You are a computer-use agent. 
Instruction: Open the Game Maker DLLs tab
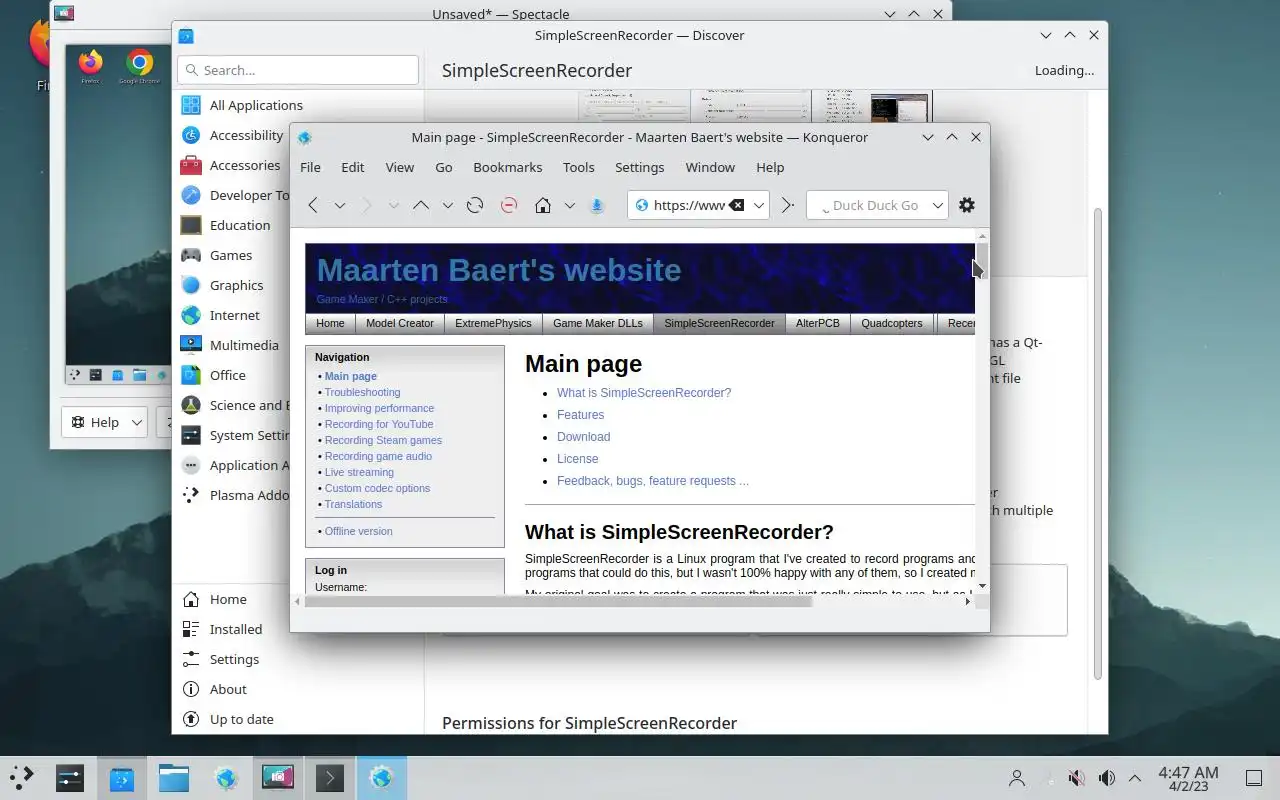[598, 323]
